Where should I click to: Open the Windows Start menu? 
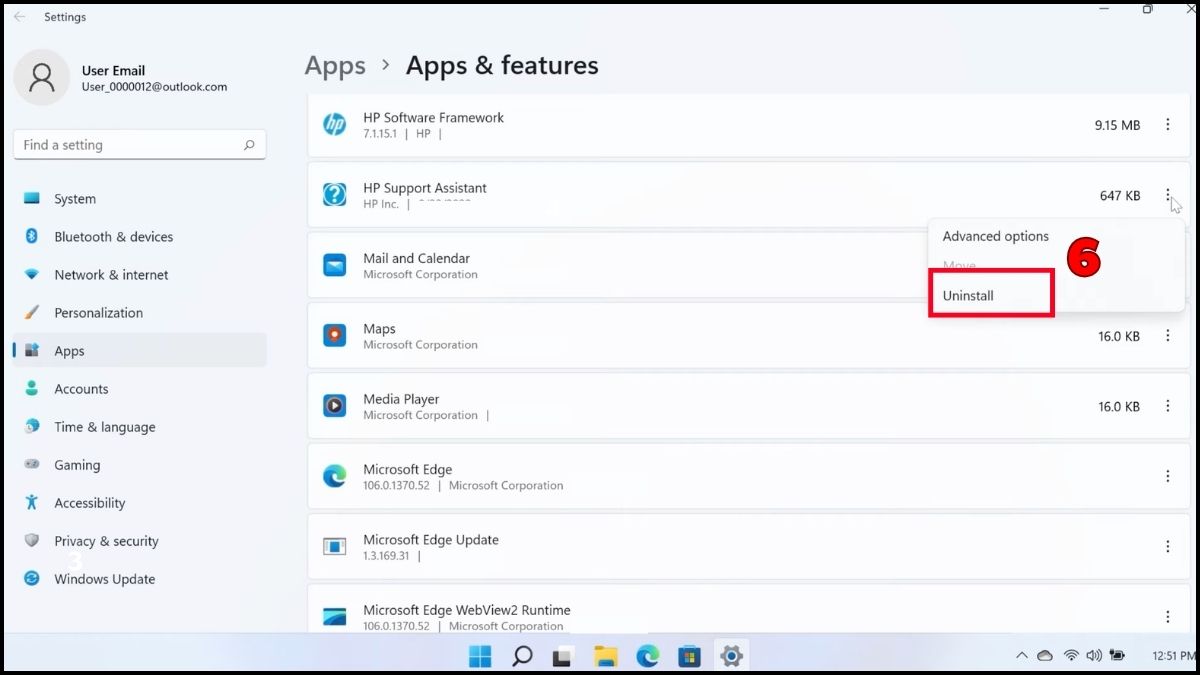tap(480, 656)
